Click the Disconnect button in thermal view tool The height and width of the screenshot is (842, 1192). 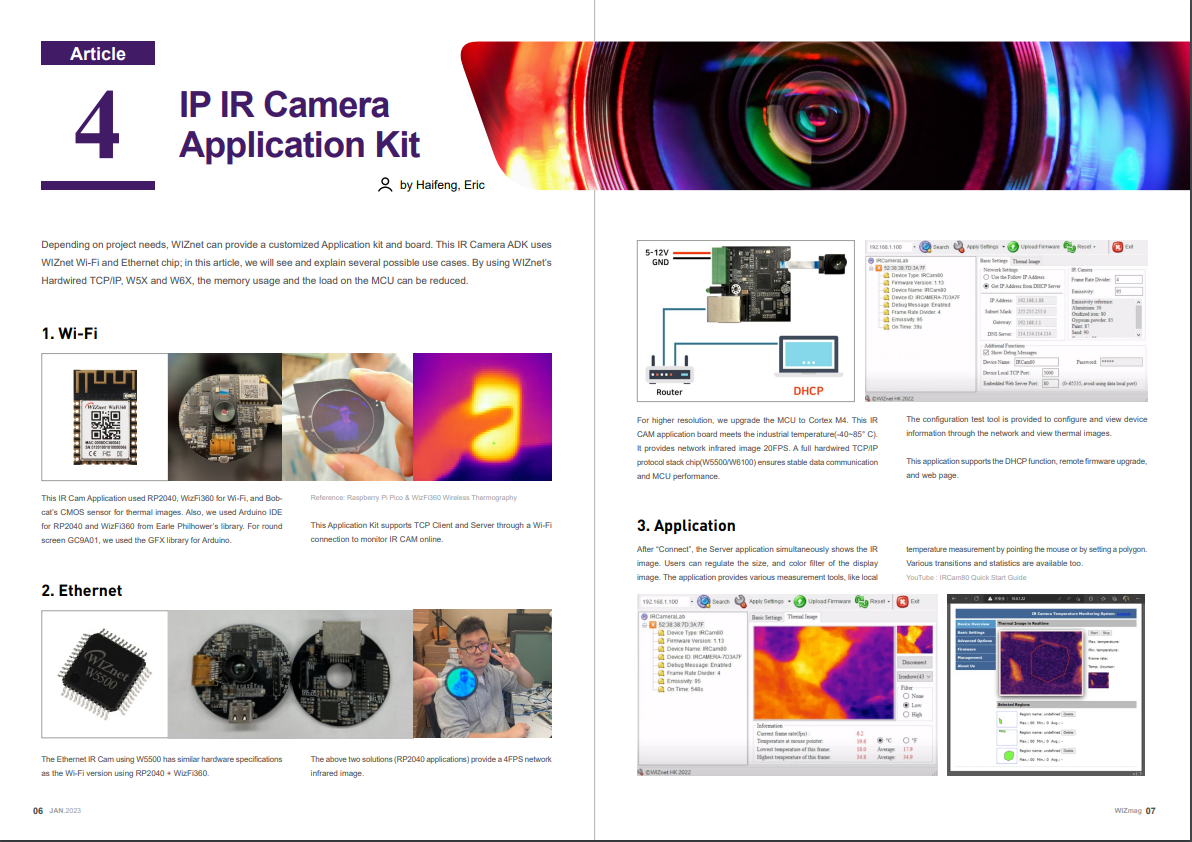tap(915, 662)
